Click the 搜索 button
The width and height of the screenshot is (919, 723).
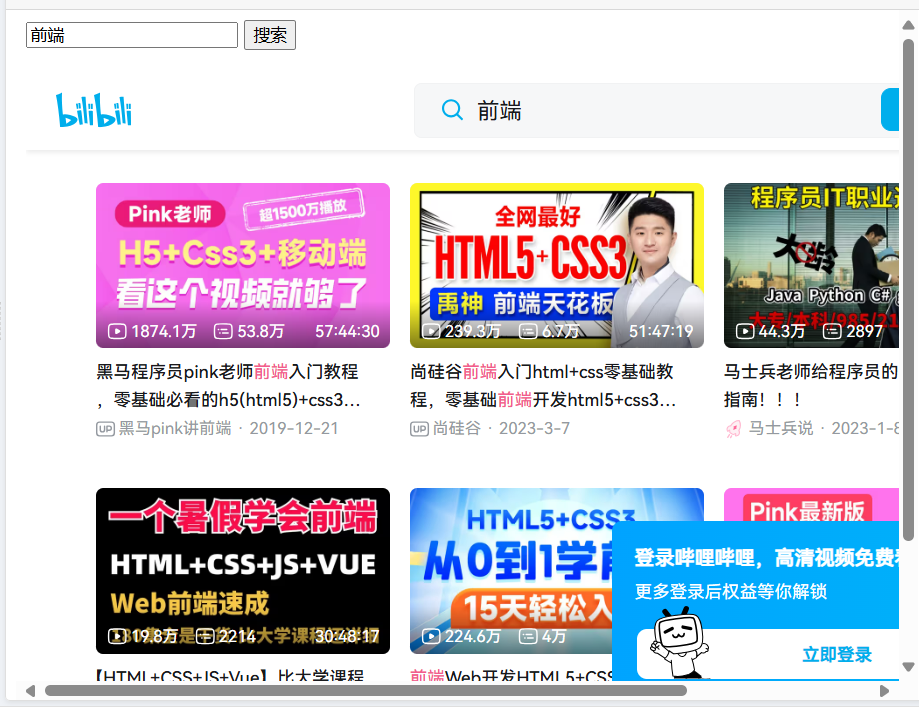[270, 35]
